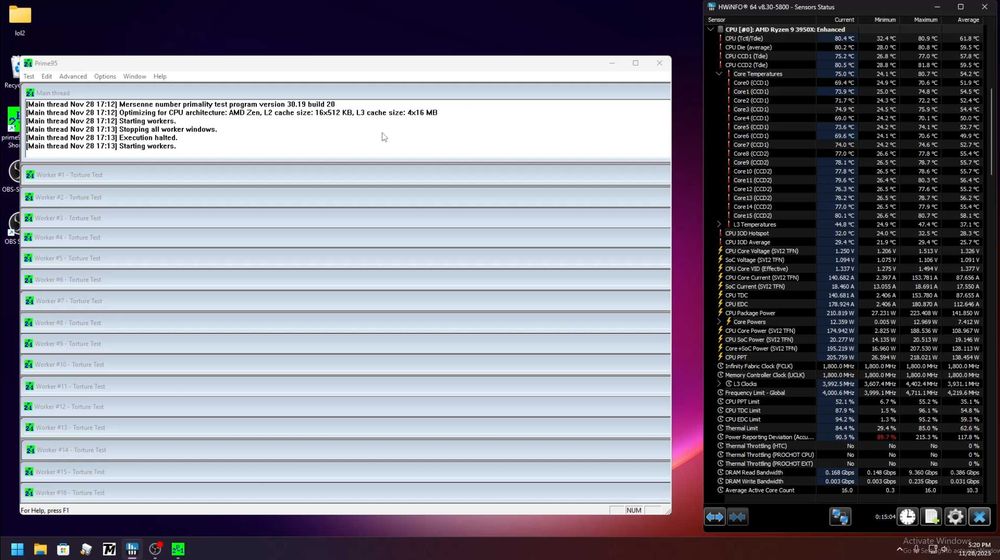Click HWiNFO blue X close sensors button

pyautogui.click(x=979, y=517)
